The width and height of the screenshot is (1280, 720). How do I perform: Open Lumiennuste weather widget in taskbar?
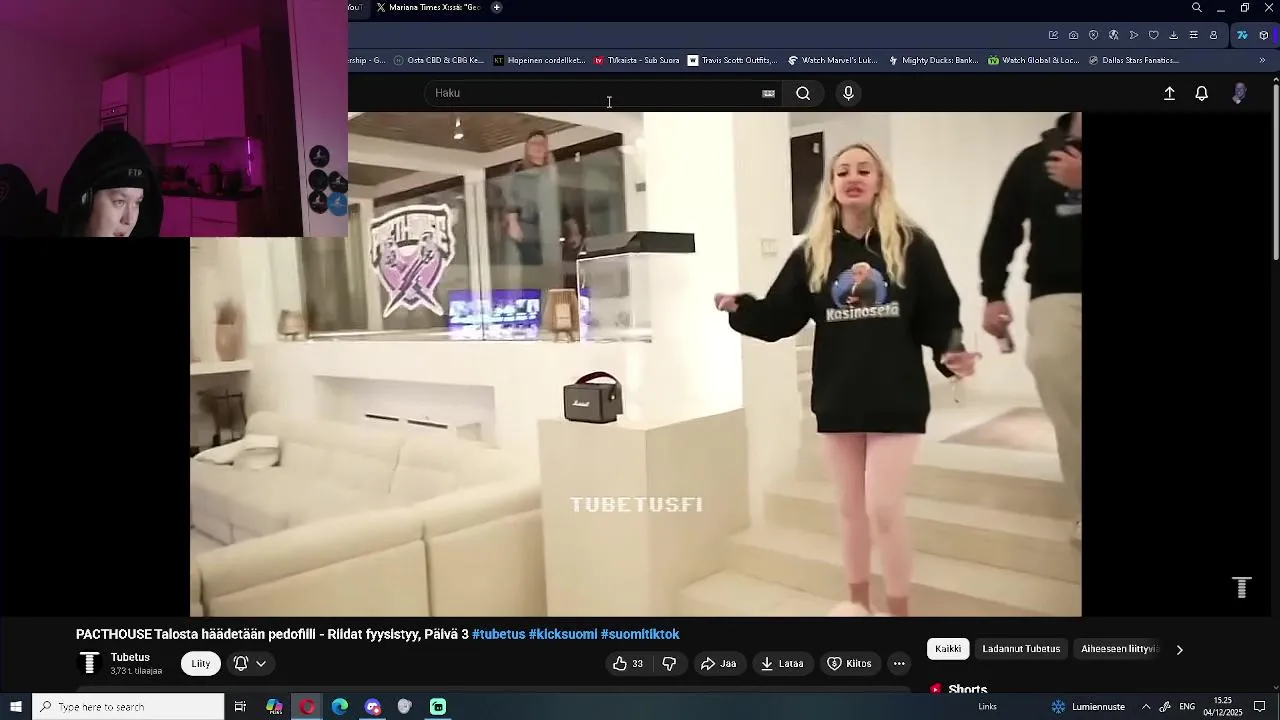[x=1088, y=707]
